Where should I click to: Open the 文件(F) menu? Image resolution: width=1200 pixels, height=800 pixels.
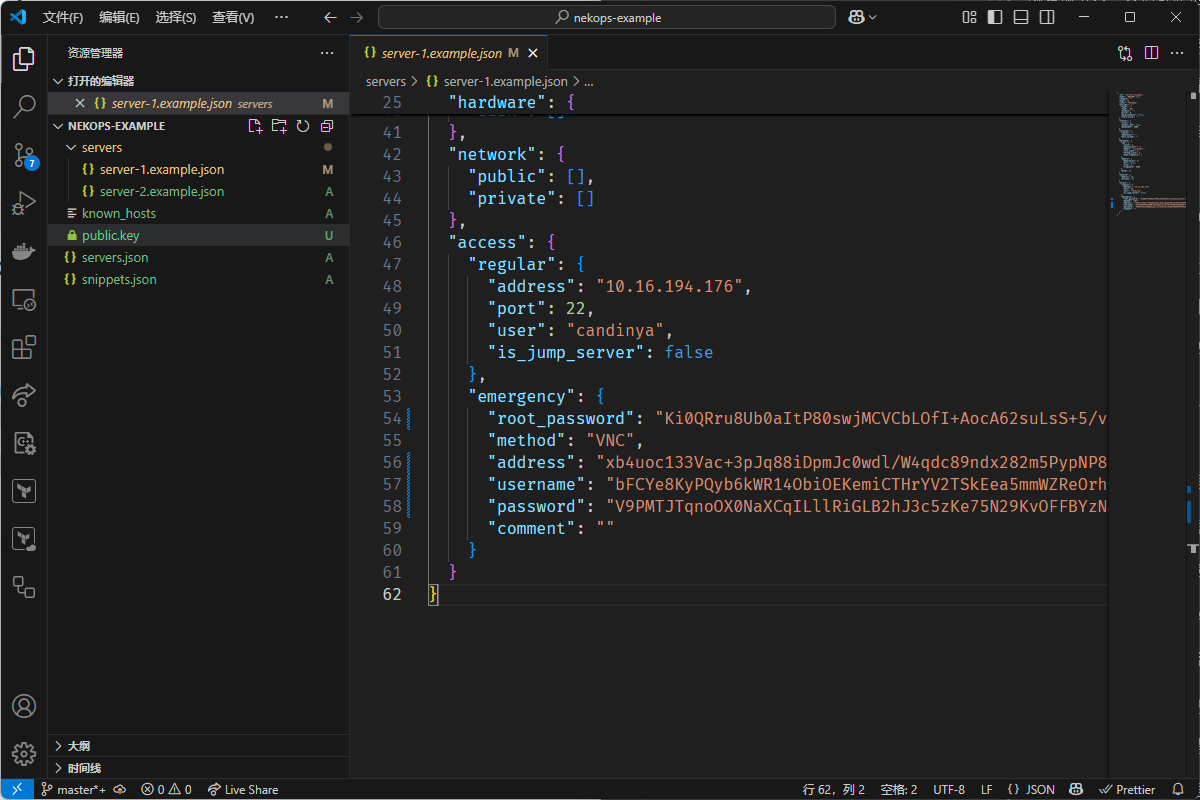pos(63,17)
